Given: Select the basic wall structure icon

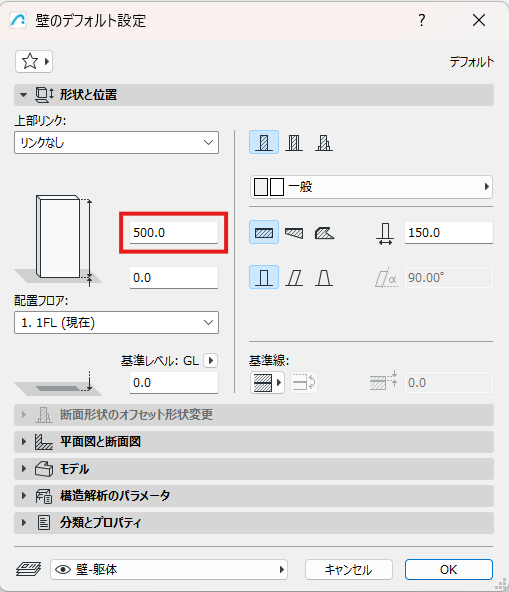Looking at the screenshot, I should (264, 142).
